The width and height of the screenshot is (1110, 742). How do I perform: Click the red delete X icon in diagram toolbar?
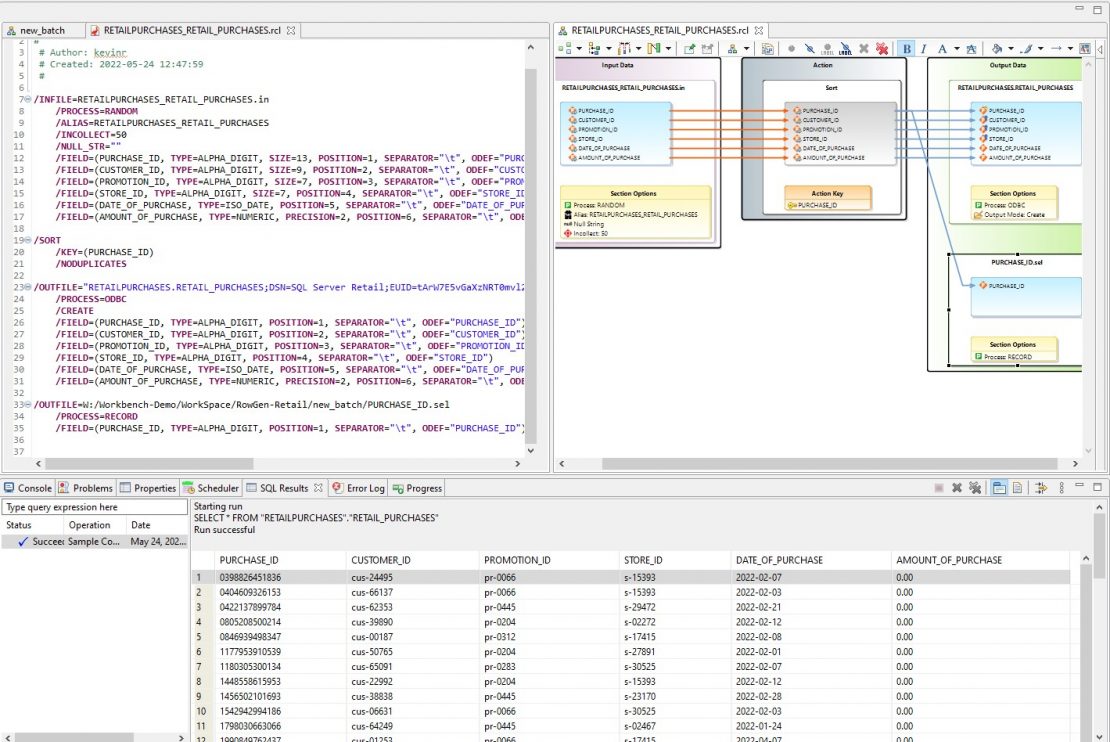(882, 48)
